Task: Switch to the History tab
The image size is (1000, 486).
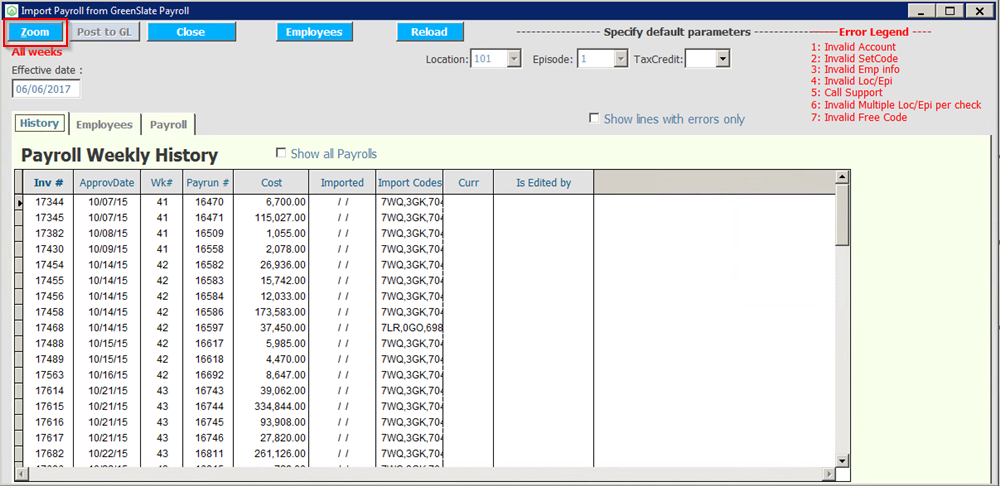Action: (39, 124)
